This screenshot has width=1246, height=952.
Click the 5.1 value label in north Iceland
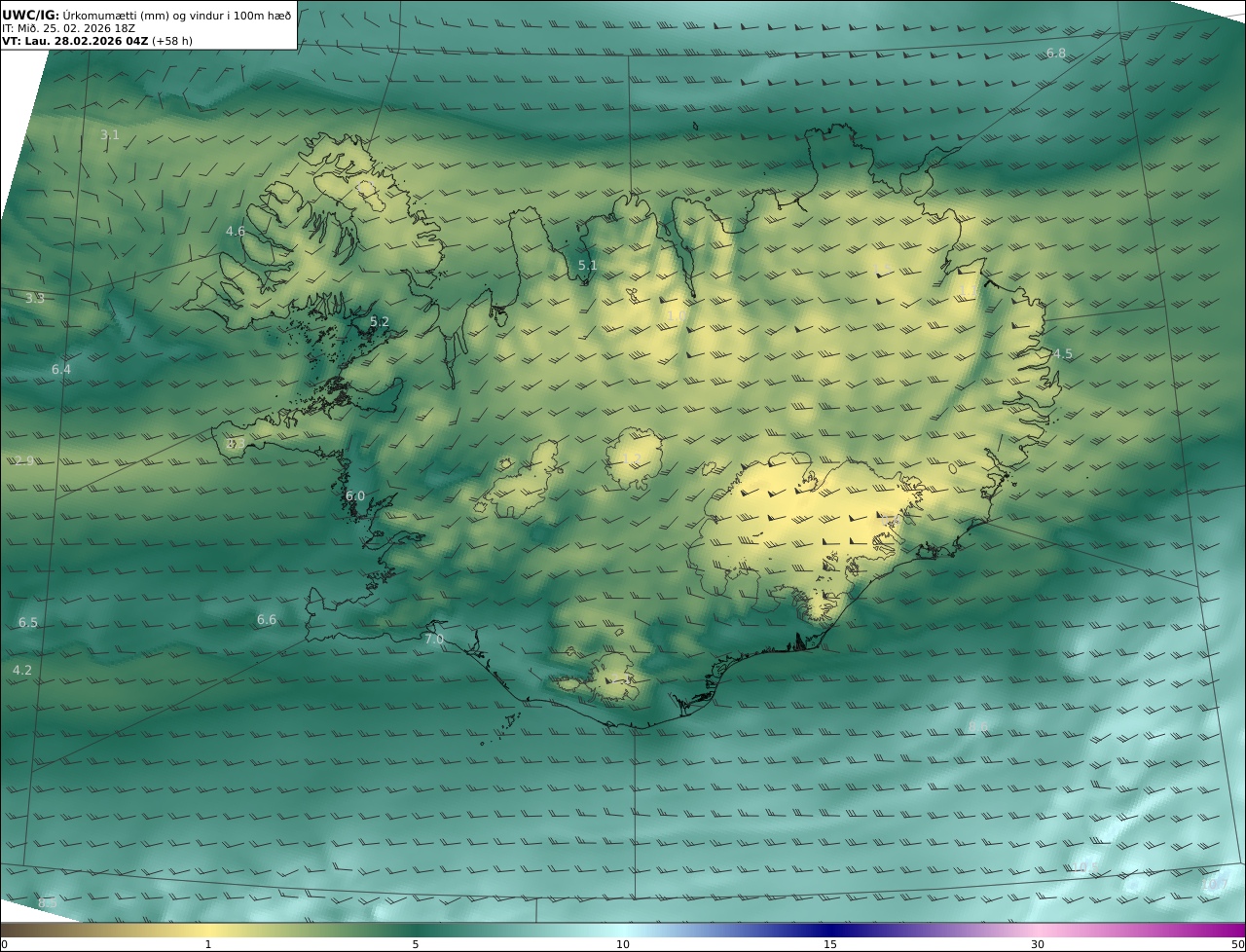pyautogui.click(x=588, y=266)
